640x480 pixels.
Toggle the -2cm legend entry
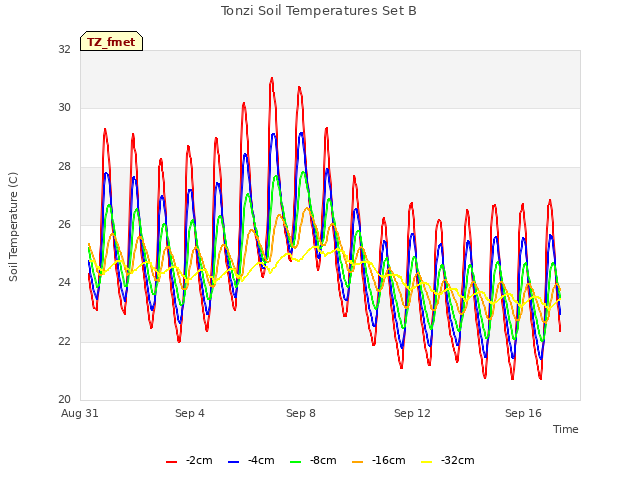point(189,461)
